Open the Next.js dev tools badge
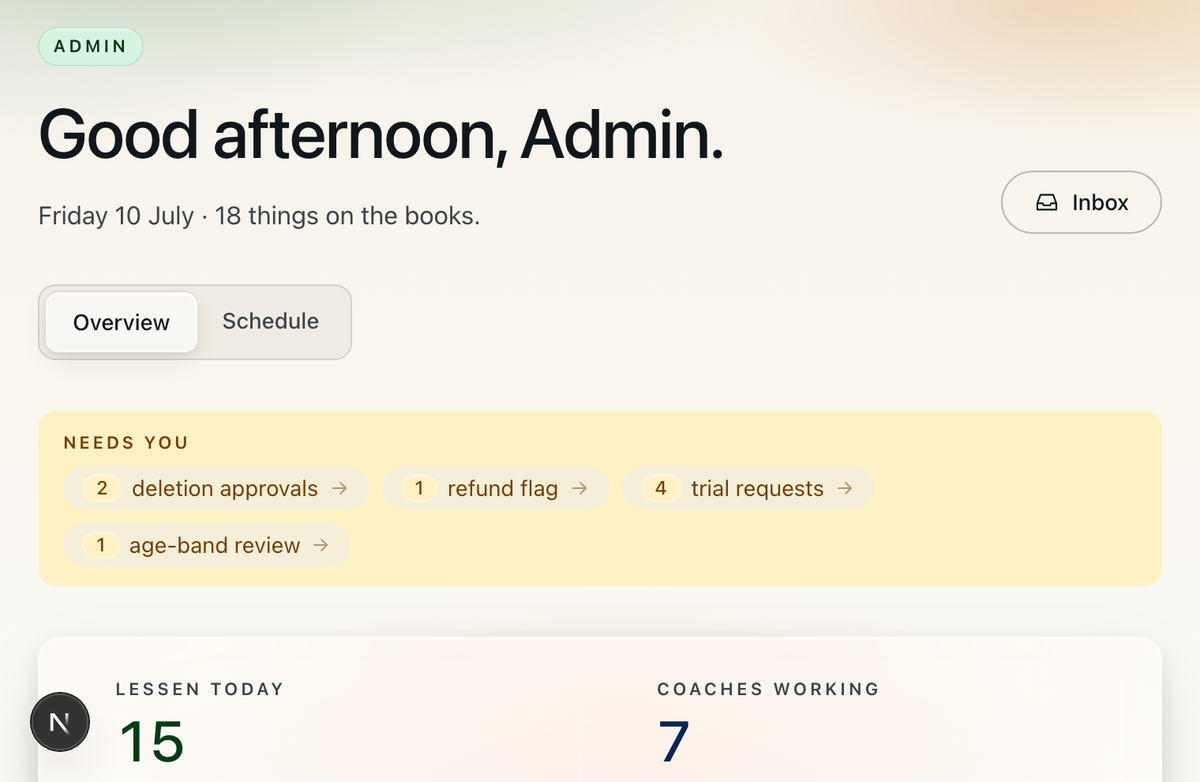Screen dimensions: 1200x782 coord(60,721)
